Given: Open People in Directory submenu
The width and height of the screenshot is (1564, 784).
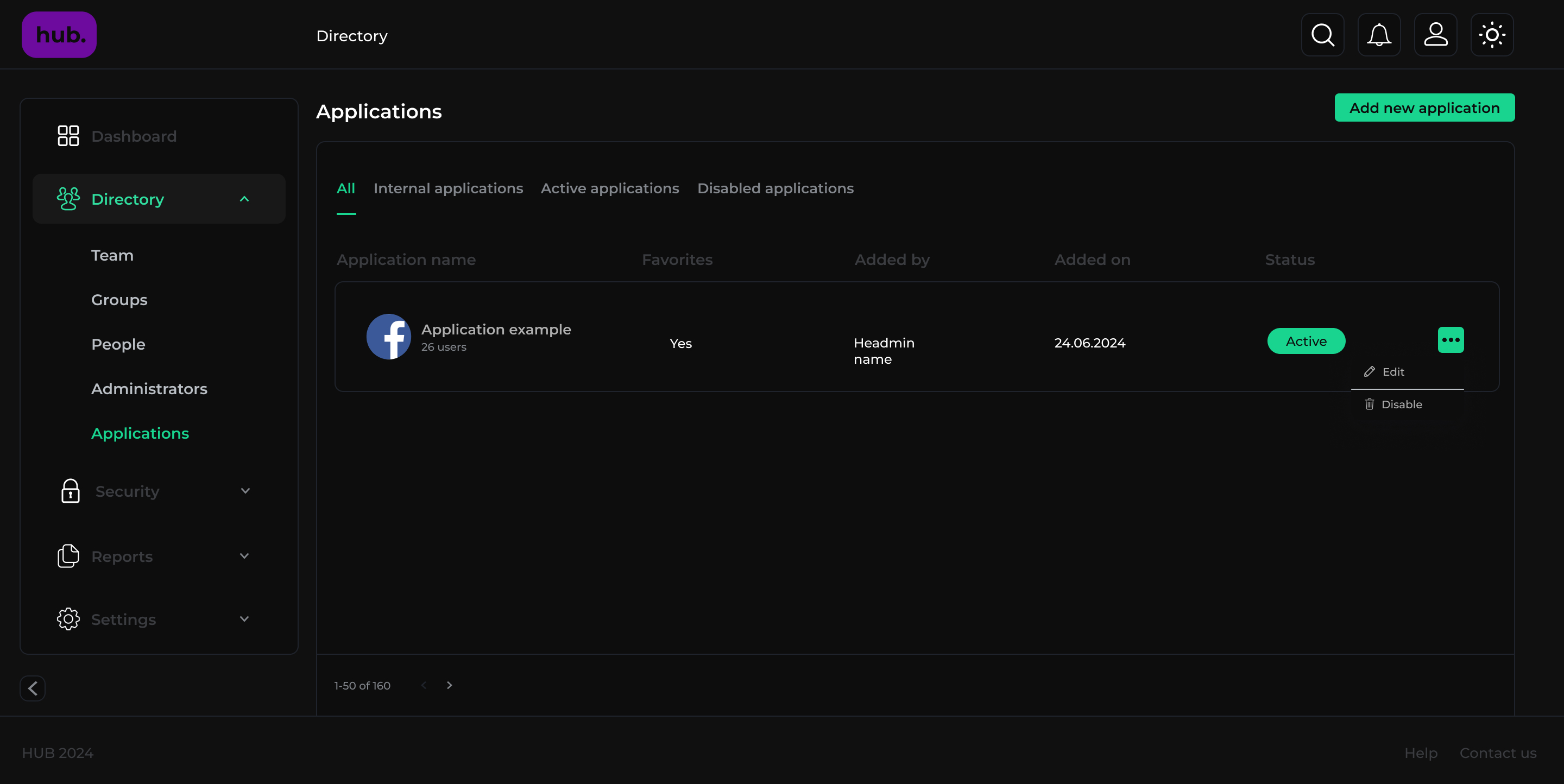Looking at the screenshot, I should point(118,345).
